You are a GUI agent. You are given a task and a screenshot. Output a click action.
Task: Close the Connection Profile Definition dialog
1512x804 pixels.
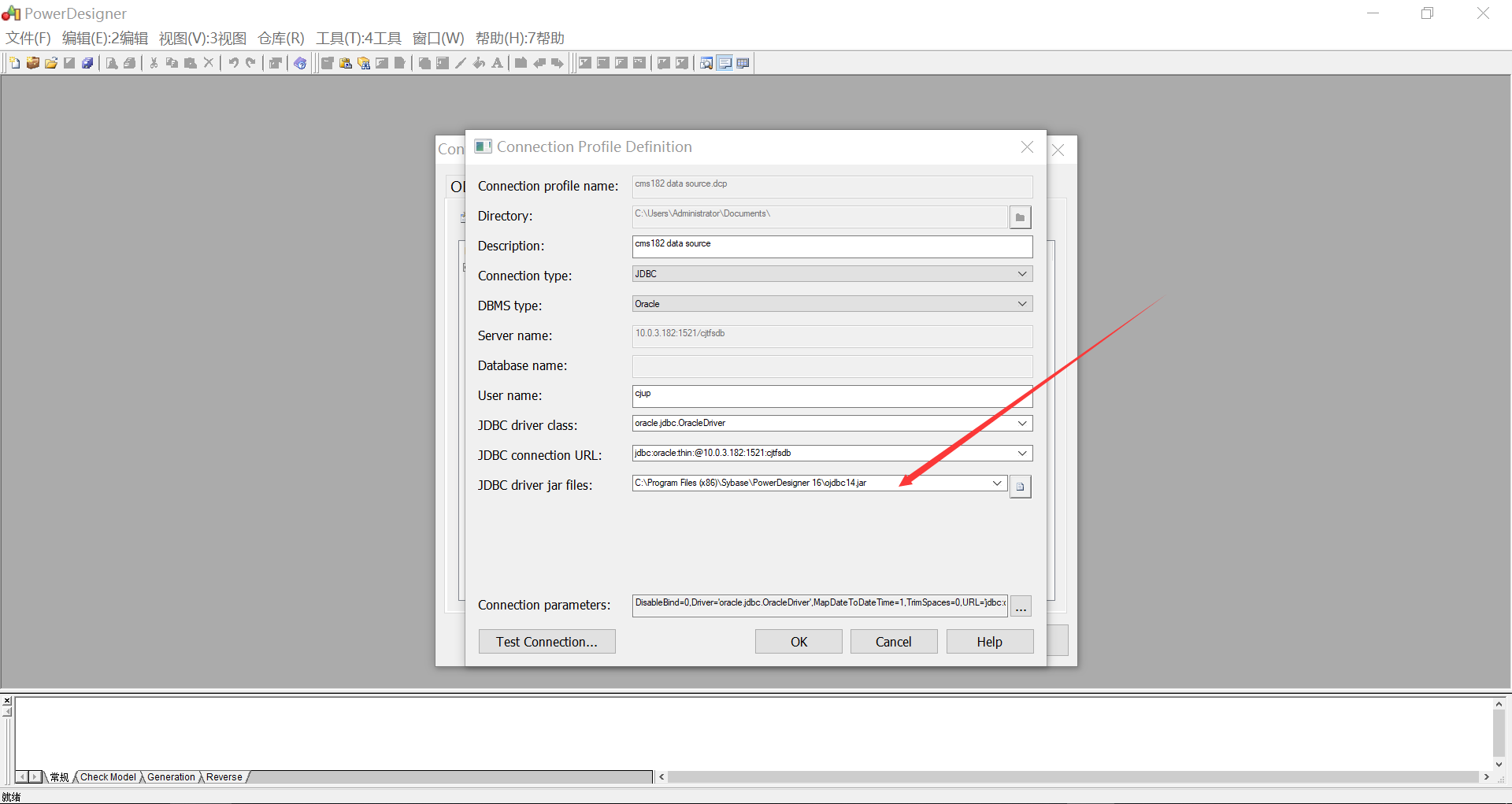click(x=1027, y=147)
